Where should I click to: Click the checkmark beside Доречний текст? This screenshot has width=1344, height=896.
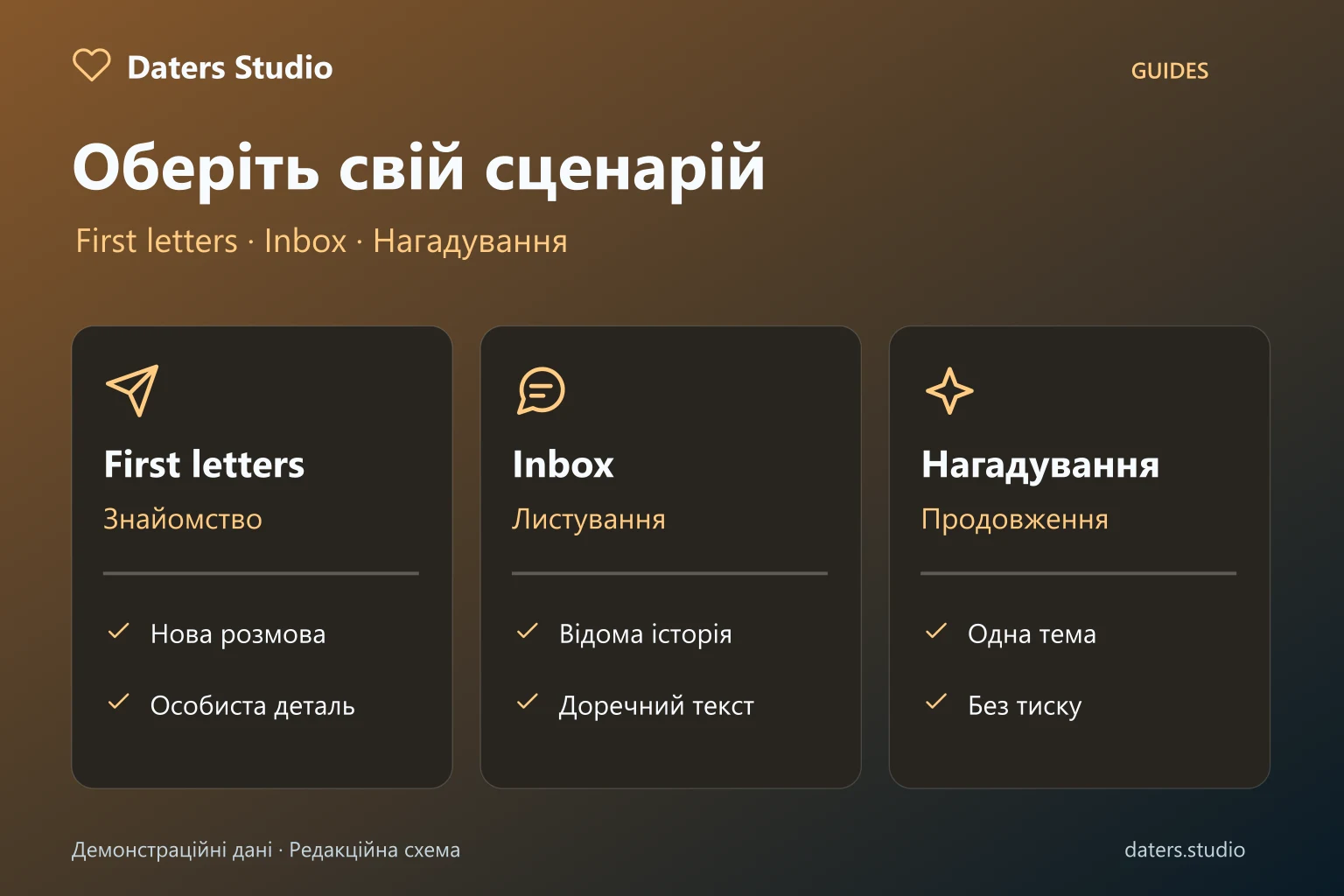point(527,703)
